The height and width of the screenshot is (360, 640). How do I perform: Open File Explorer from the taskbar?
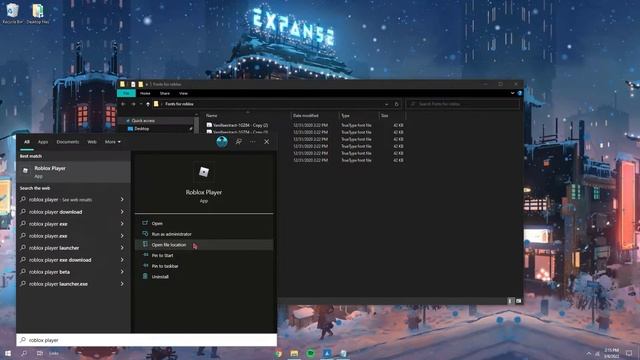(x=294, y=353)
